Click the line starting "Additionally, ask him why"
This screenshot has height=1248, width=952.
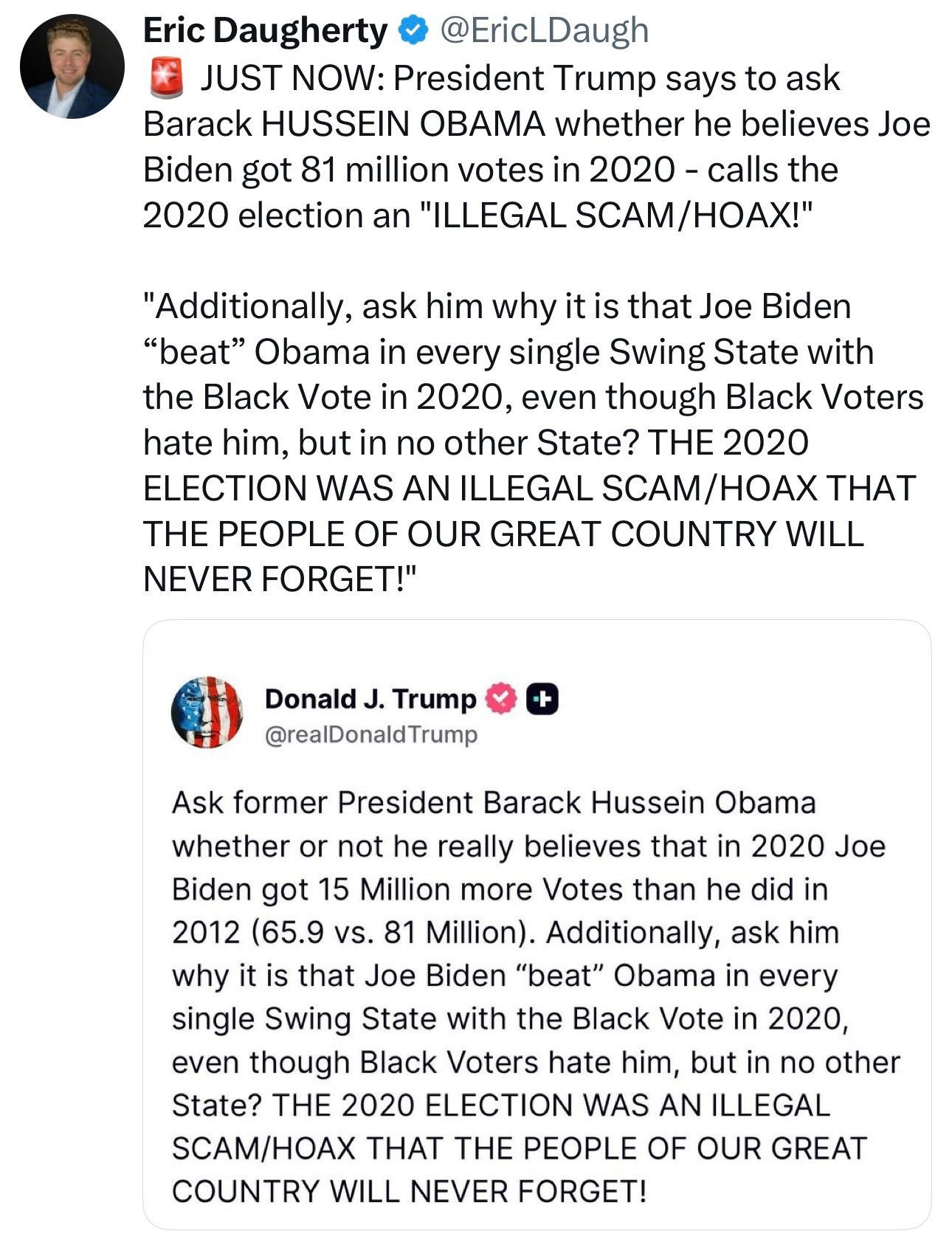496,306
